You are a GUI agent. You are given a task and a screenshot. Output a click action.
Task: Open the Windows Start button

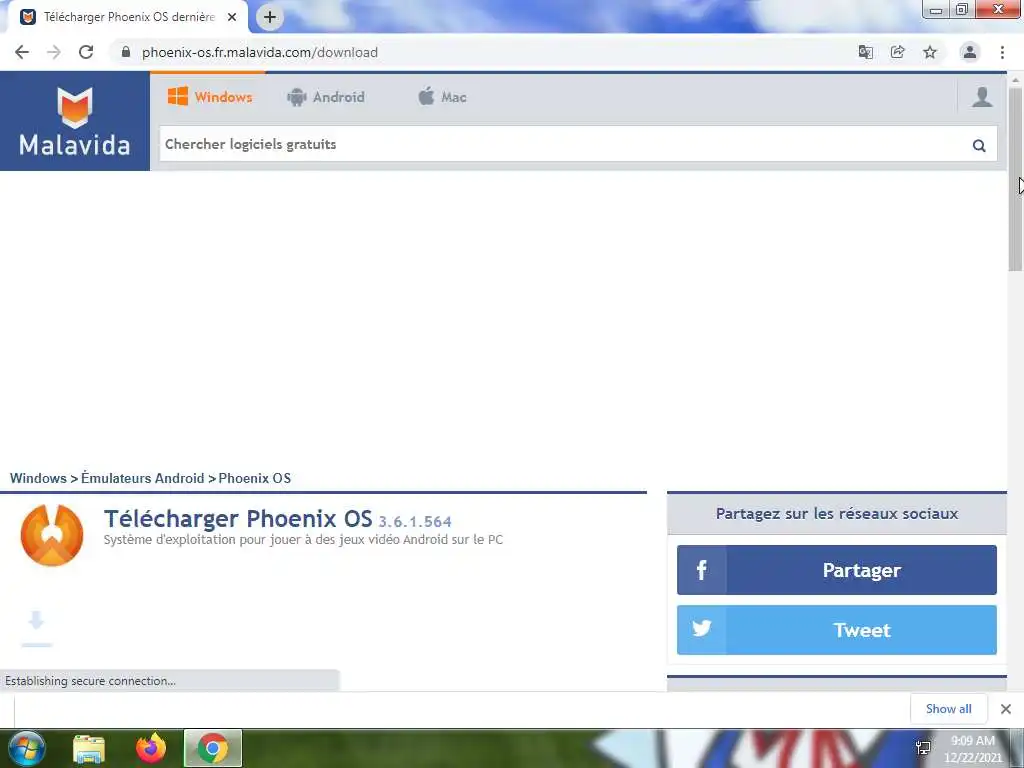tap(27, 748)
